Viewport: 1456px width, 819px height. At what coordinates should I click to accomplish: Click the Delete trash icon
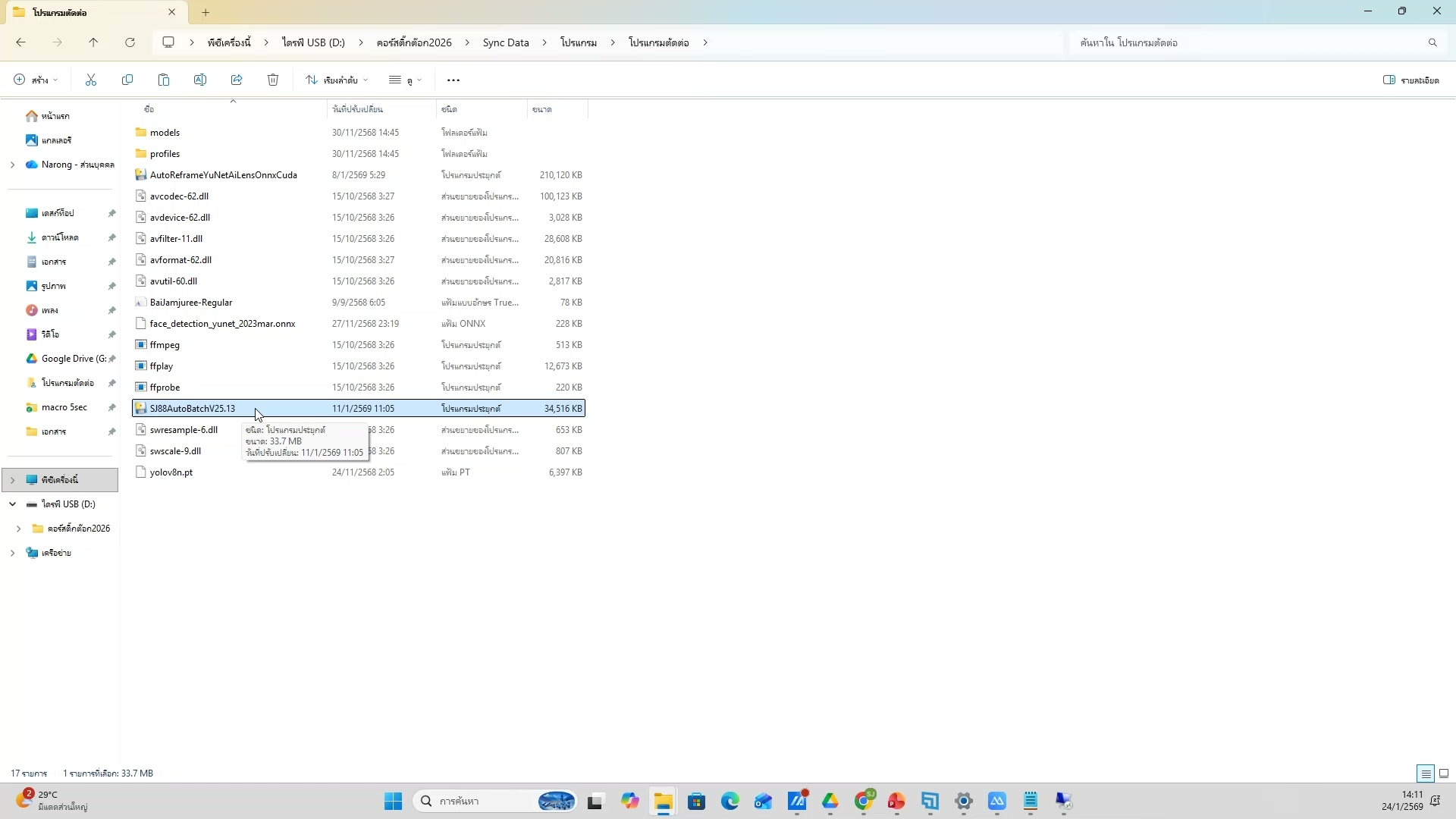click(273, 80)
